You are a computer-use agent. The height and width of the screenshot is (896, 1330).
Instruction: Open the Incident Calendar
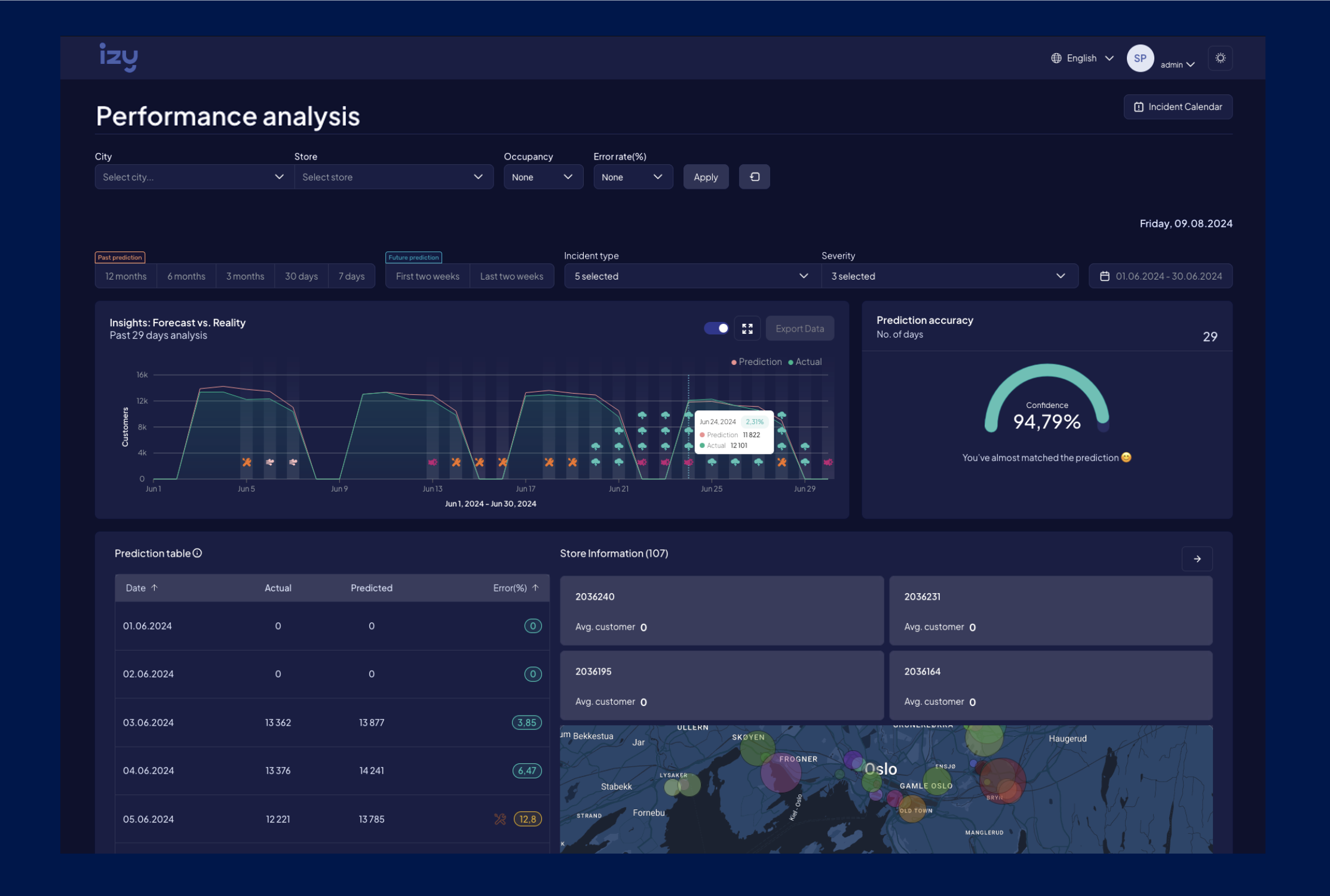tap(1178, 107)
